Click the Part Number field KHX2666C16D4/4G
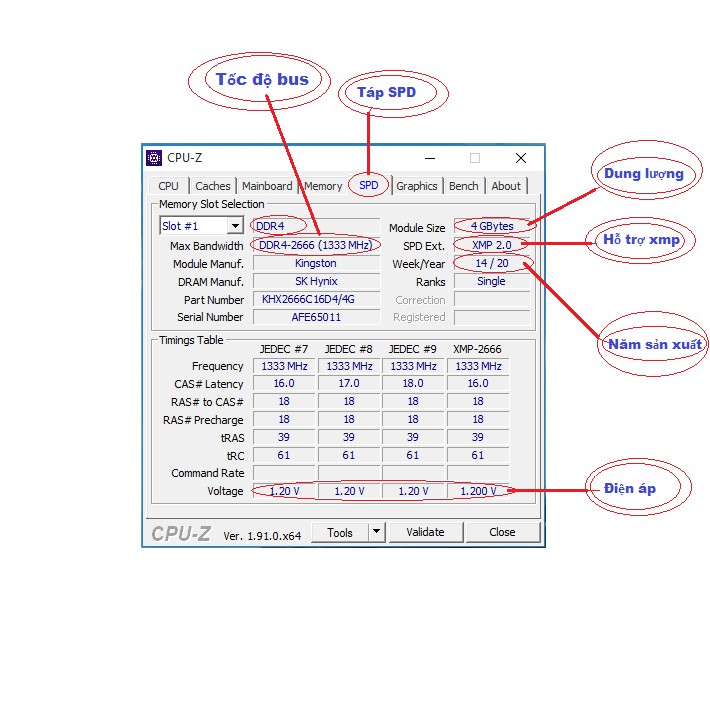The width and height of the screenshot is (710, 710). click(316, 299)
